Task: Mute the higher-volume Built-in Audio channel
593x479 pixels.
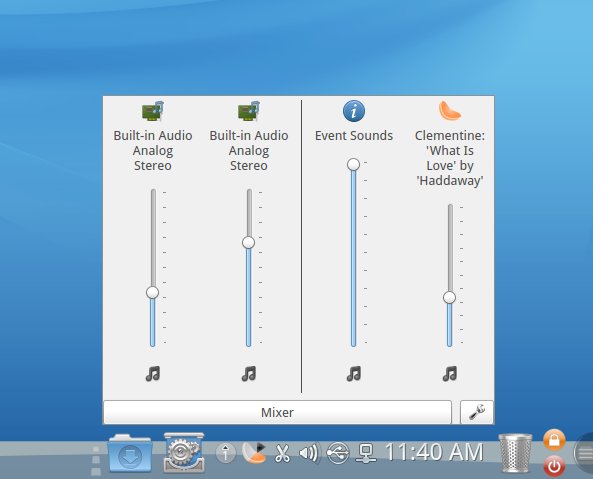Action: 249,374
